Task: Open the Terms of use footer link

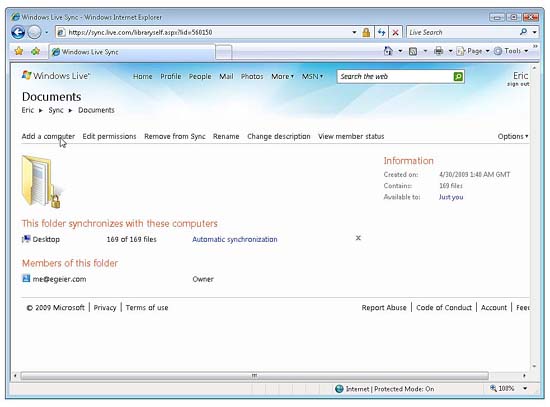Action: 147,308
